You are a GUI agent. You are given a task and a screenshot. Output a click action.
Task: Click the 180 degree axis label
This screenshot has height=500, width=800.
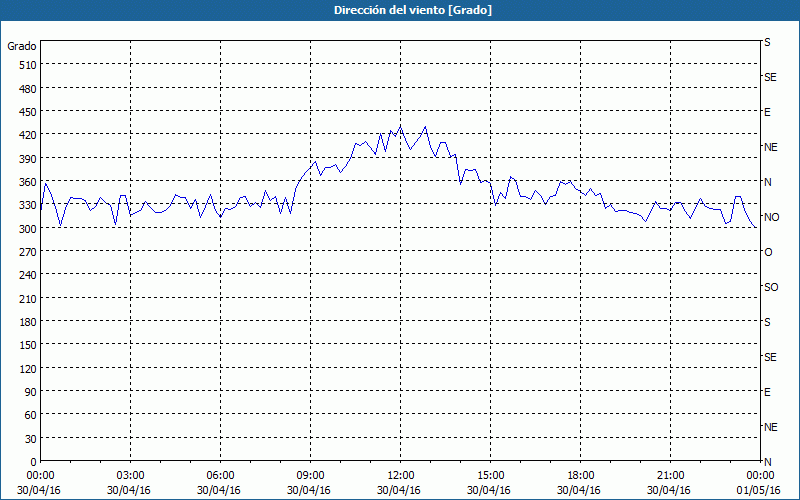tap(29, 322)
